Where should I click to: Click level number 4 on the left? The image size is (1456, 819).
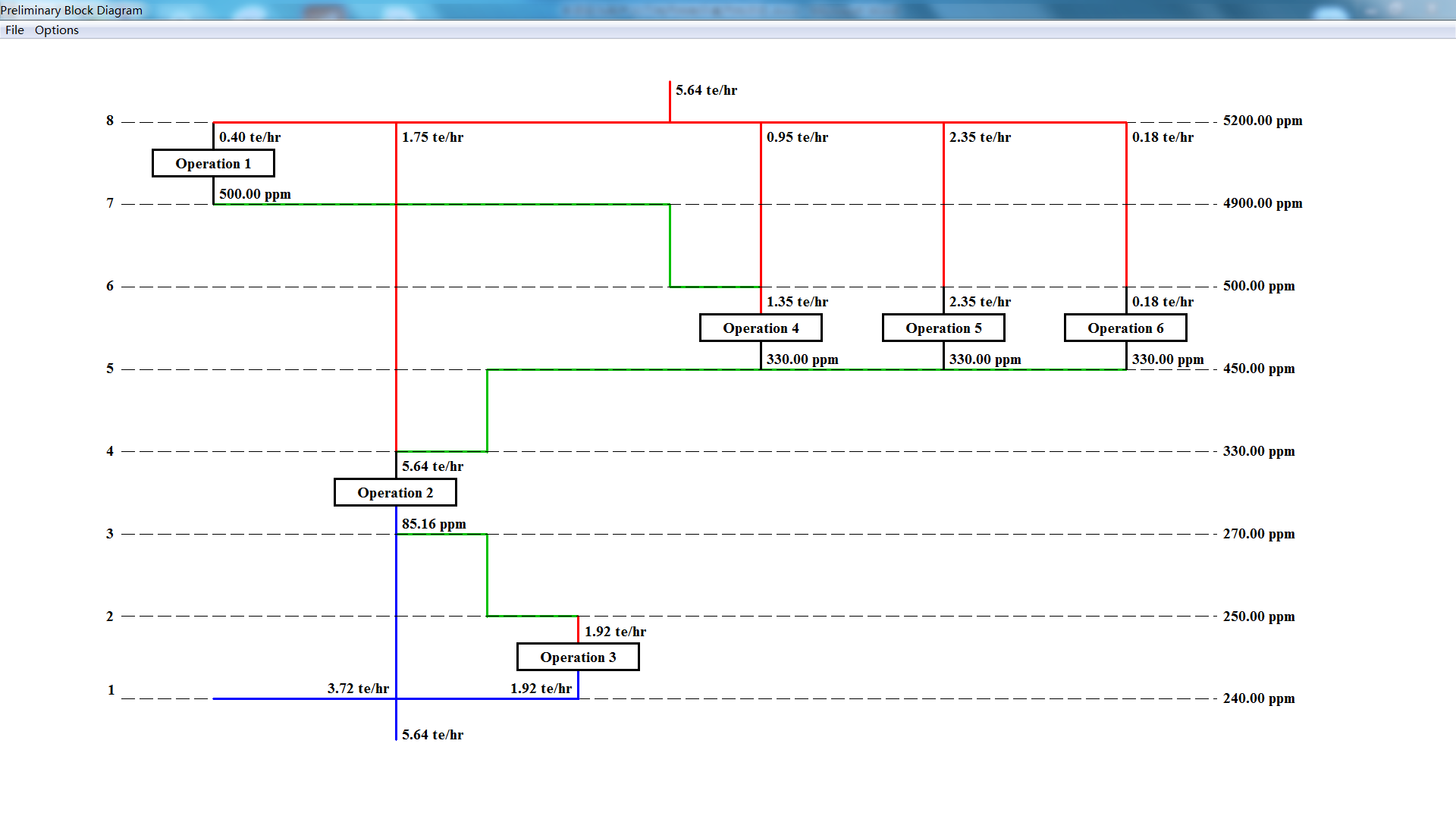110,451
